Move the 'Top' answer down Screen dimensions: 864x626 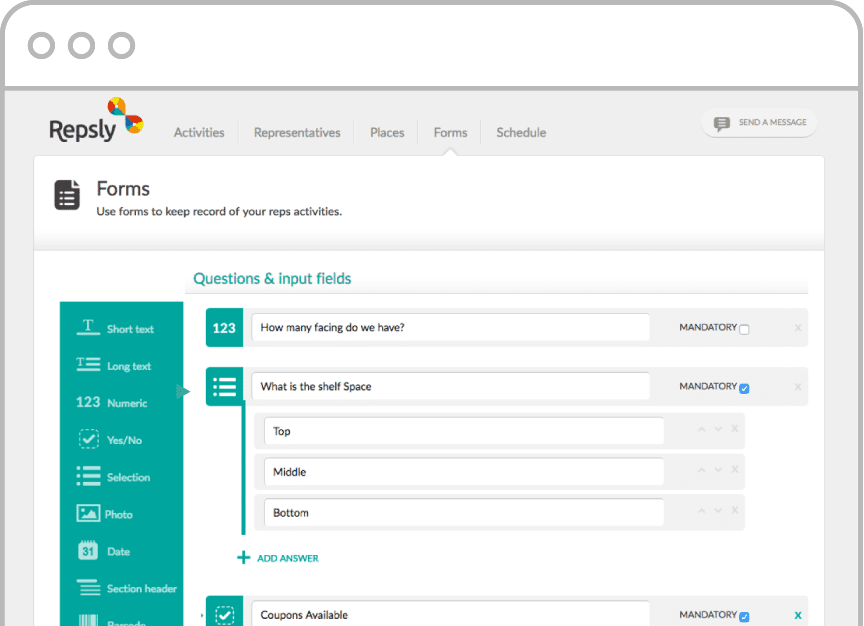pos(718,429)
